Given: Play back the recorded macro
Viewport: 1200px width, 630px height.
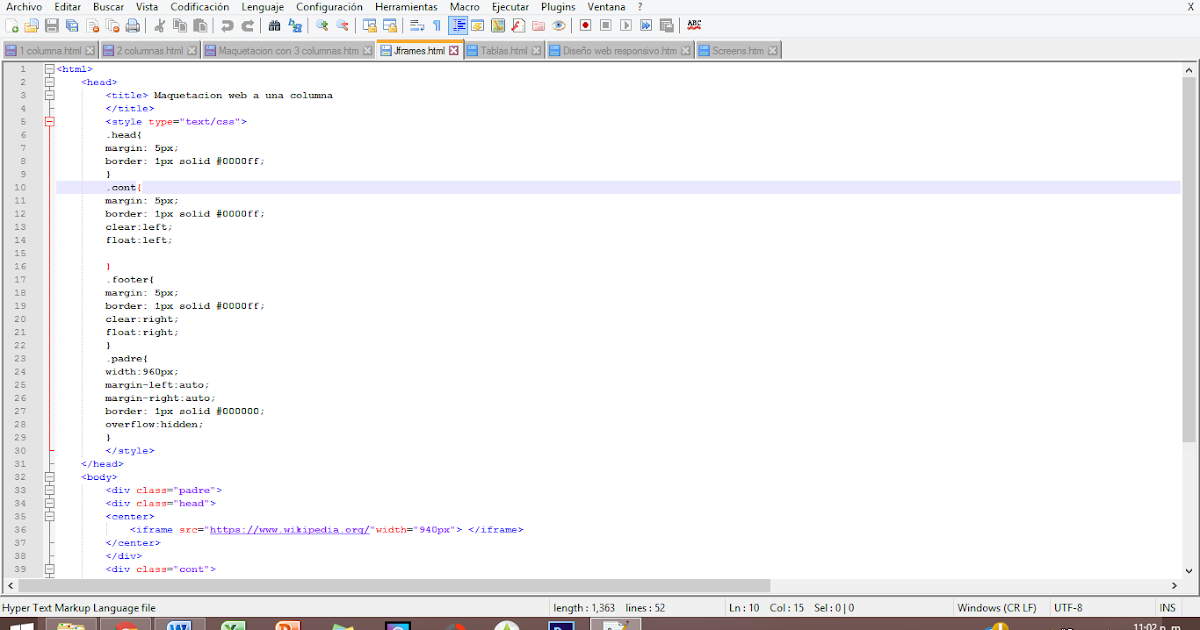Looking at the screenshot, I should pos(625,25).
